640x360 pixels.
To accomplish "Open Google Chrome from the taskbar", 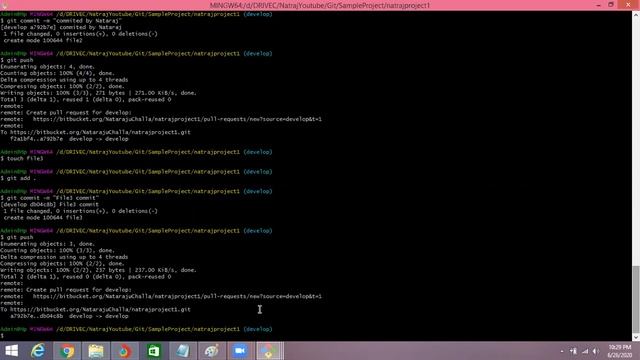I will pyautogui.click(x=67, y=351).
